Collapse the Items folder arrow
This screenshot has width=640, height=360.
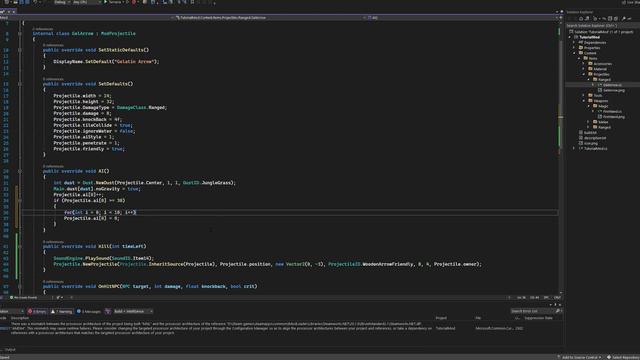coord(579,58)
